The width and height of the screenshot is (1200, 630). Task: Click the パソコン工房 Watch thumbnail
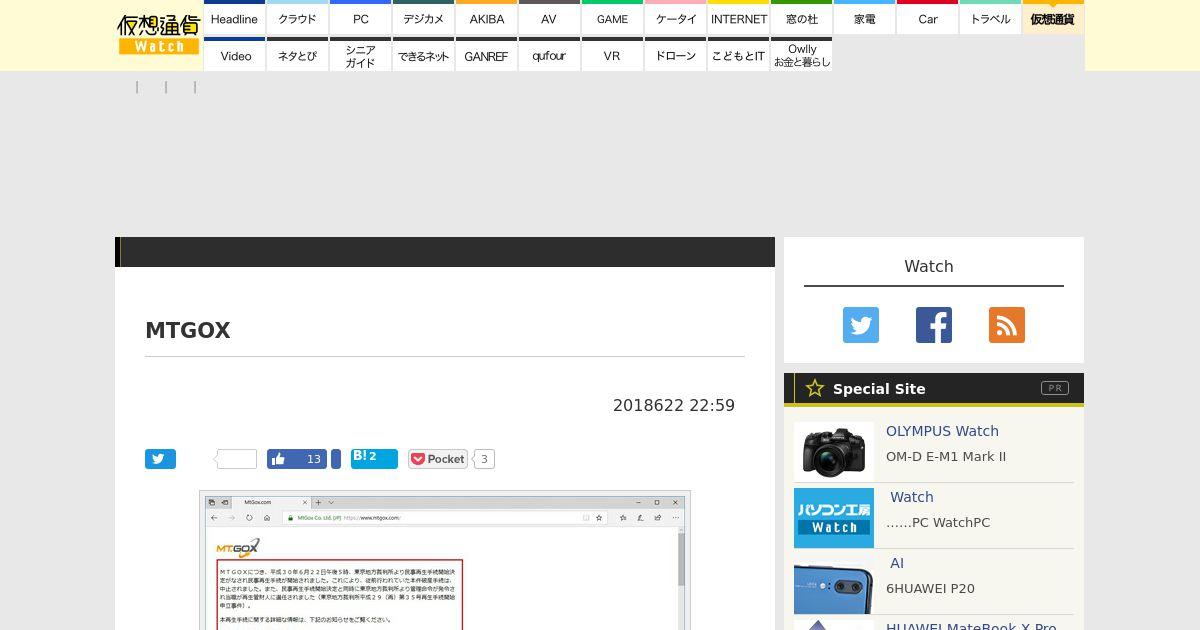coord(834,518)
